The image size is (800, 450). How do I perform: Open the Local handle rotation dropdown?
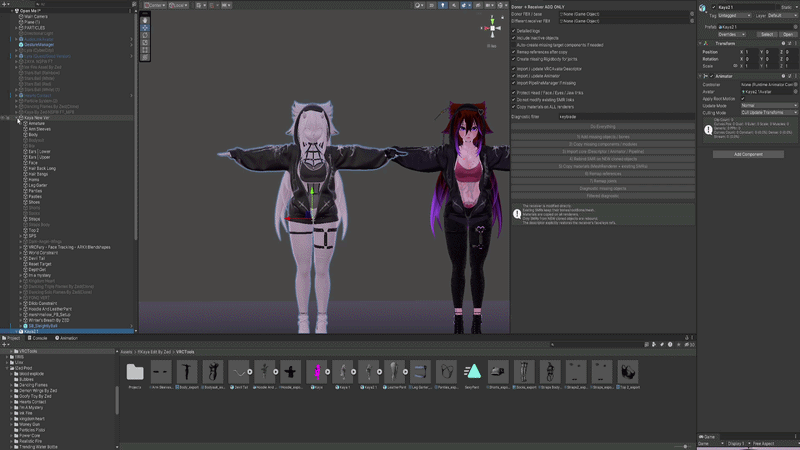point(178,5)
